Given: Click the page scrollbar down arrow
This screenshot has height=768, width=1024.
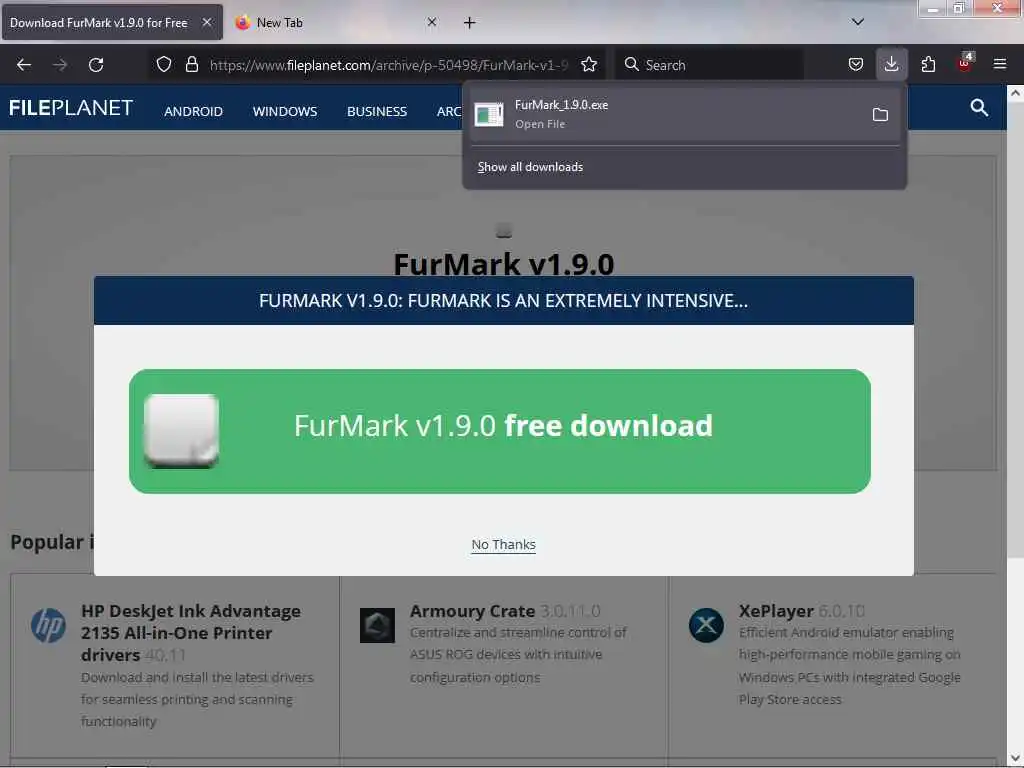Looking at the screenshot, I should point(1015,758).
